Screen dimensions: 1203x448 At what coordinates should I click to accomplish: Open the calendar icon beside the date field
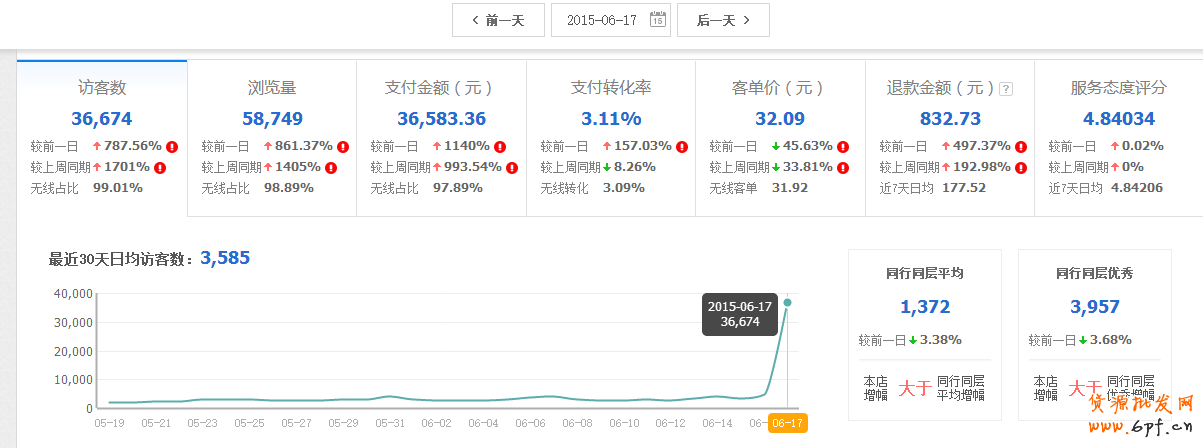point(658,20)
